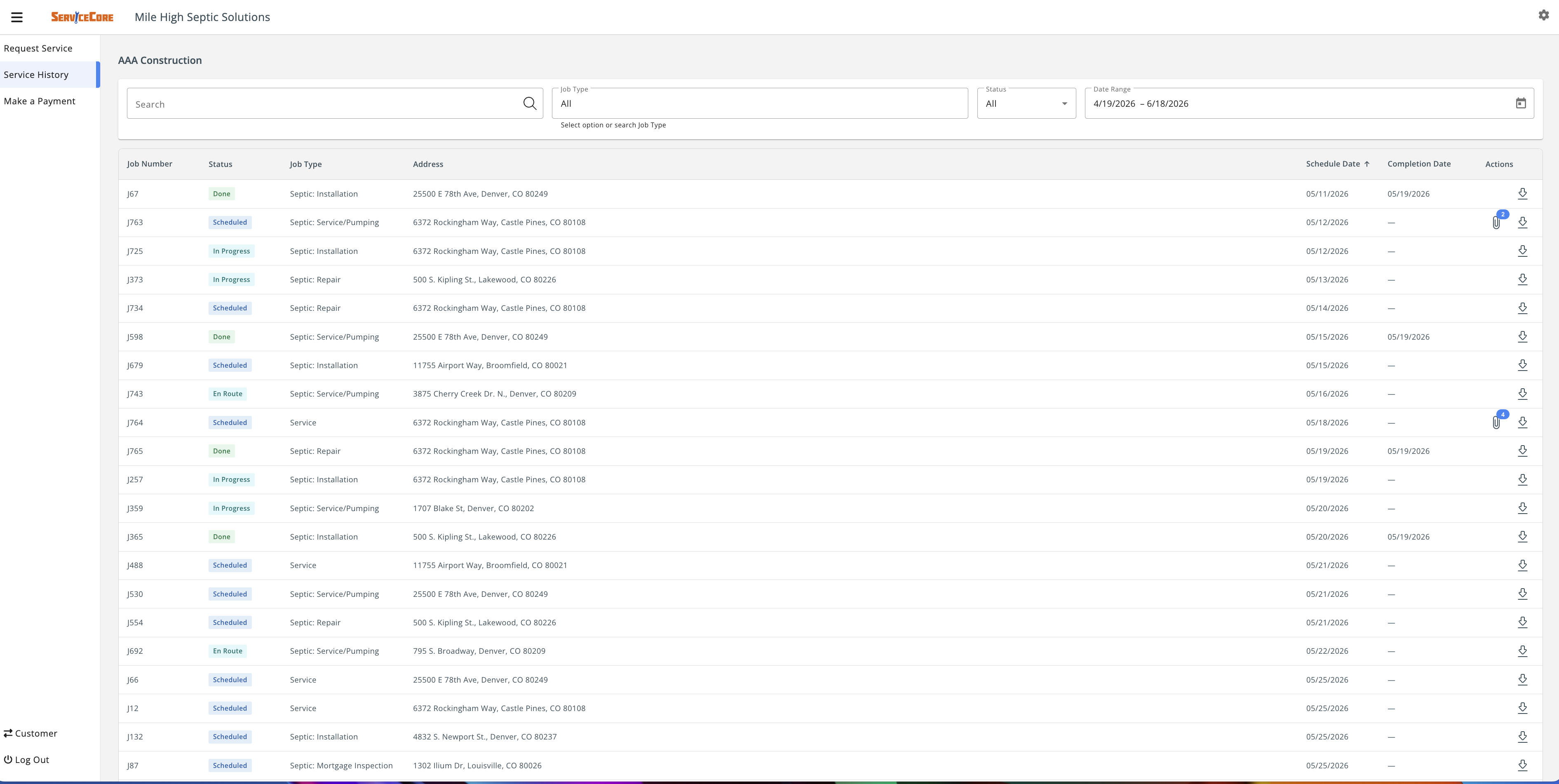Download job J67 record
Screen dimensions: 1559x784
(x=1523, y=194)
